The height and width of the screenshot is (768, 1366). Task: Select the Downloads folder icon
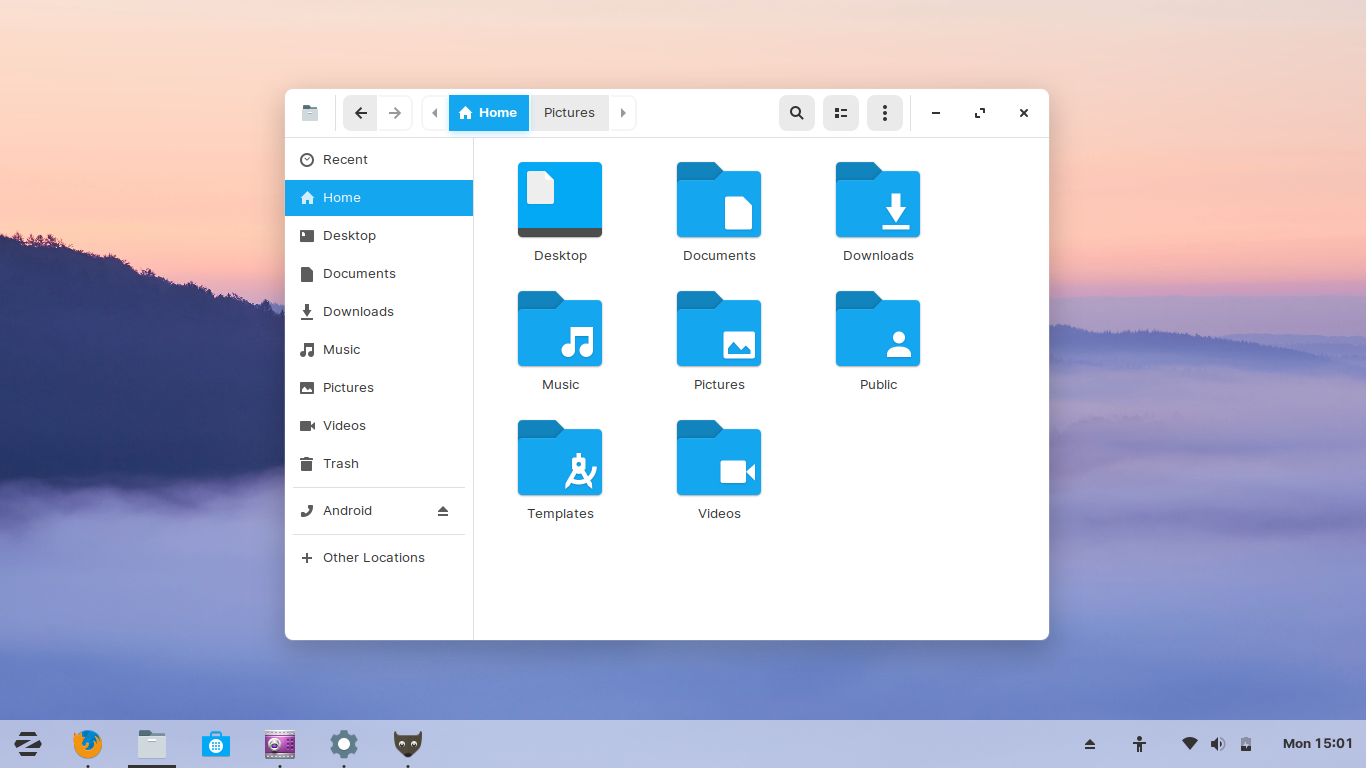878,200
